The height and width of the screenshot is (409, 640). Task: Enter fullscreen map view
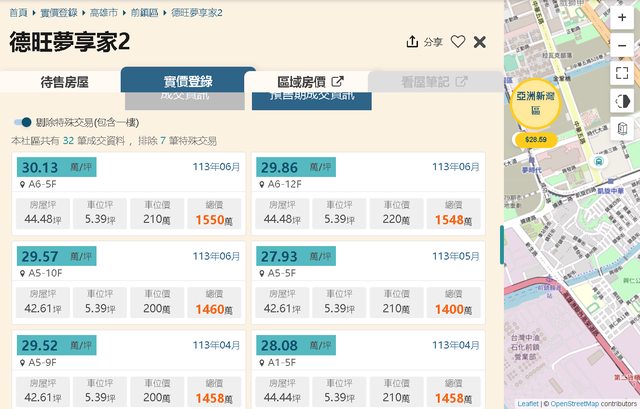[x=622, y=73]
